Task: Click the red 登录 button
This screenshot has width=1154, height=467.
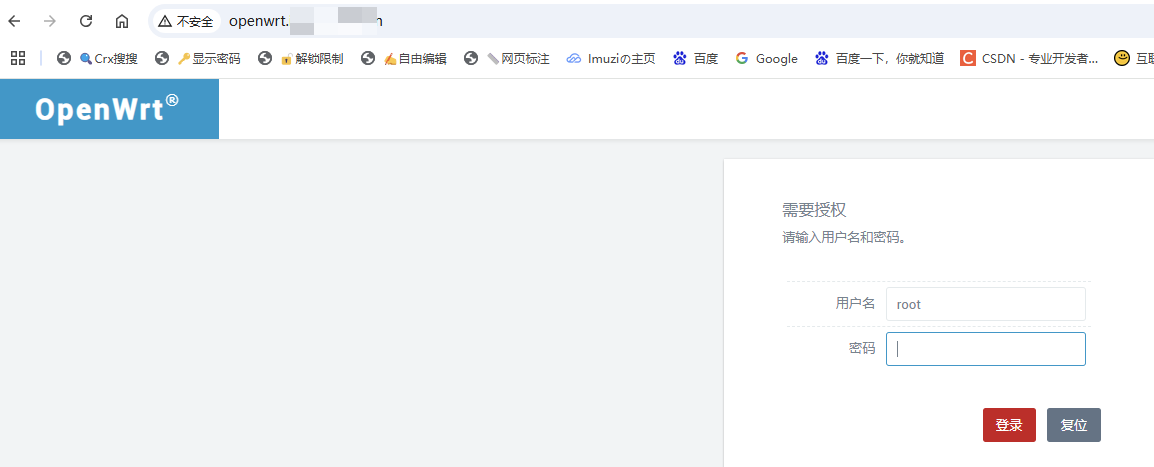Action: pyautogui.click(x=1009, y=425)
